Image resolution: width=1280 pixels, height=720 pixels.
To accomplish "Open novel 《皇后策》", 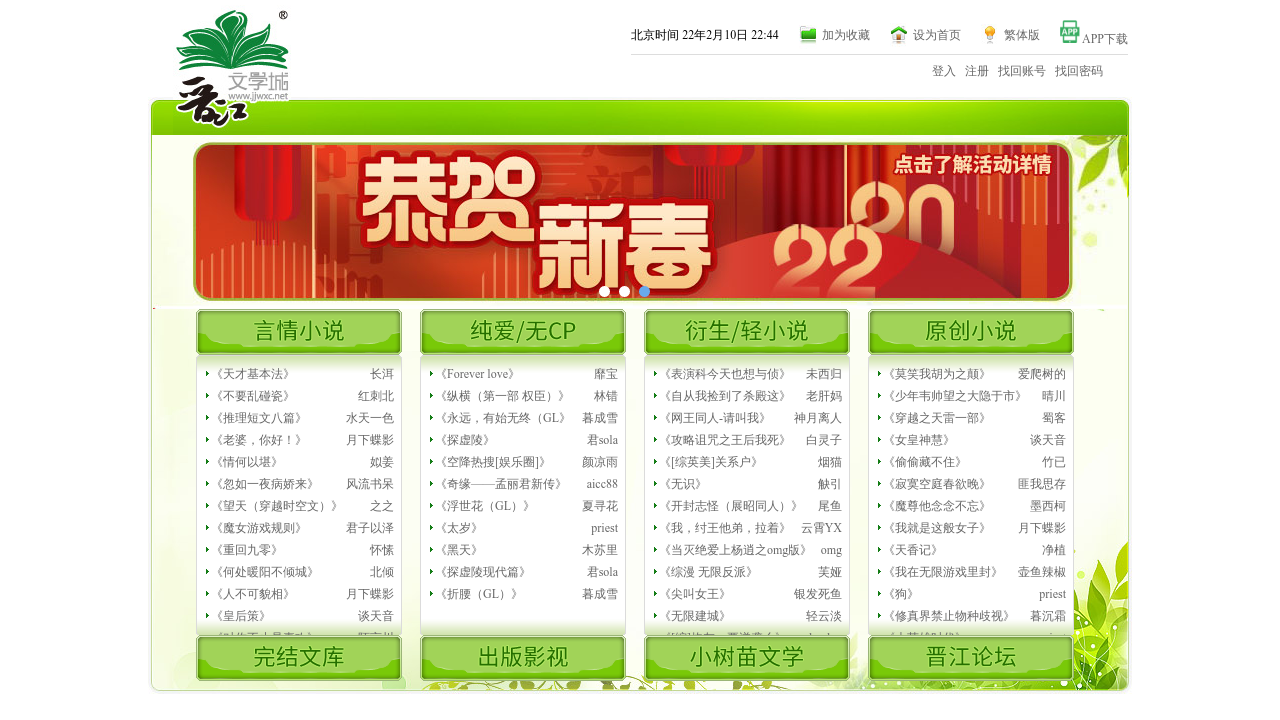I will pos(239,616).
